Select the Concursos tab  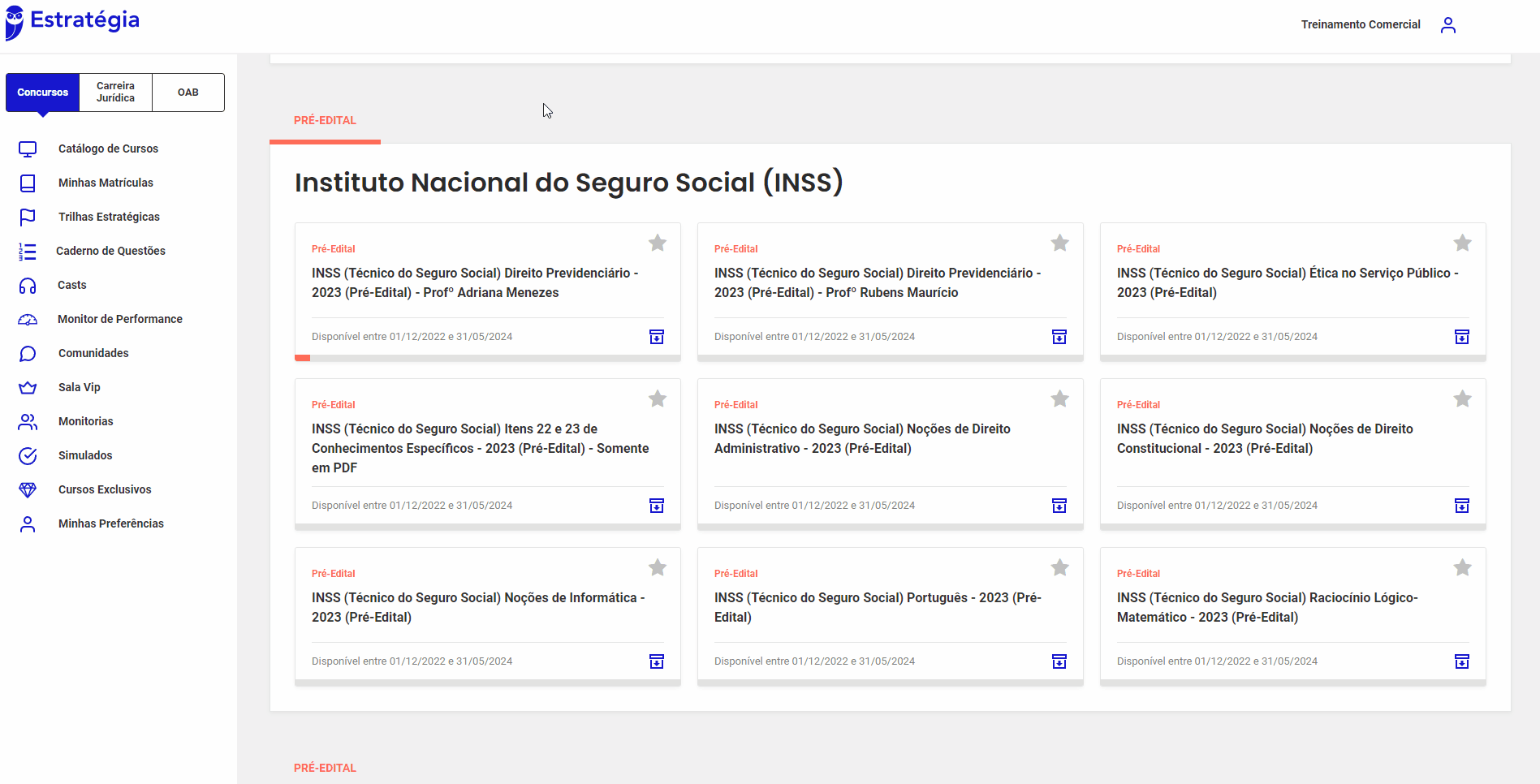pos(43,93)
